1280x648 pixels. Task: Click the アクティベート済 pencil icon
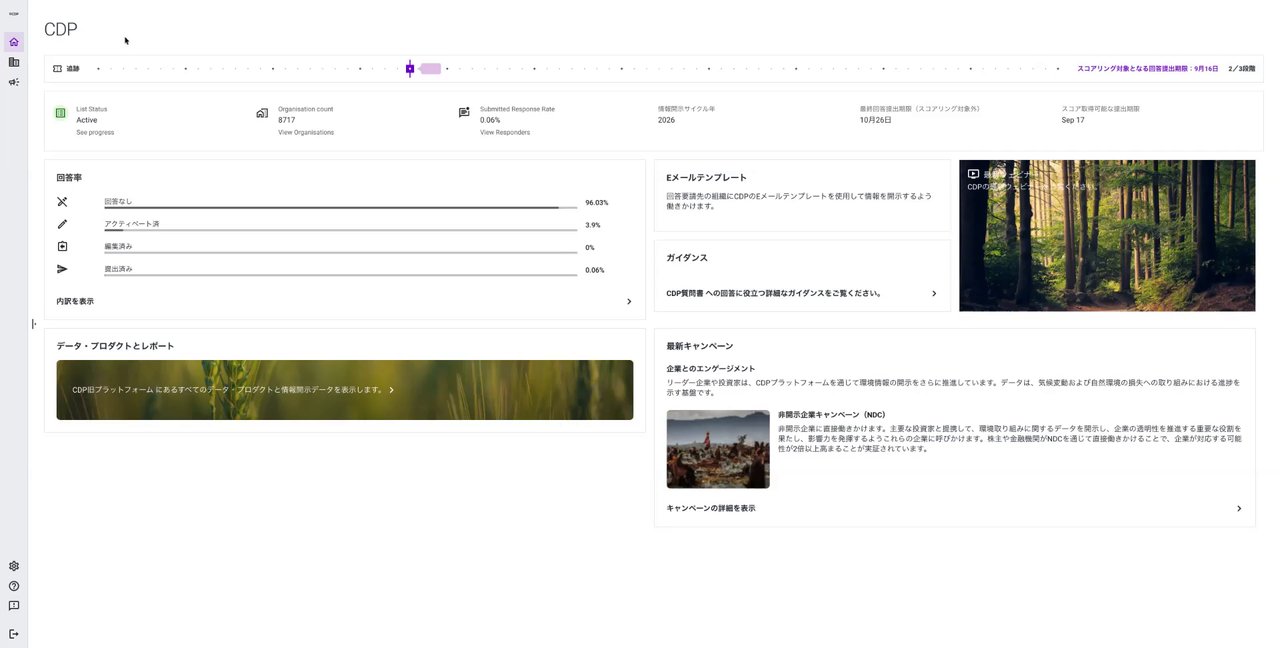pyautogui.click(x=62, y=224)
